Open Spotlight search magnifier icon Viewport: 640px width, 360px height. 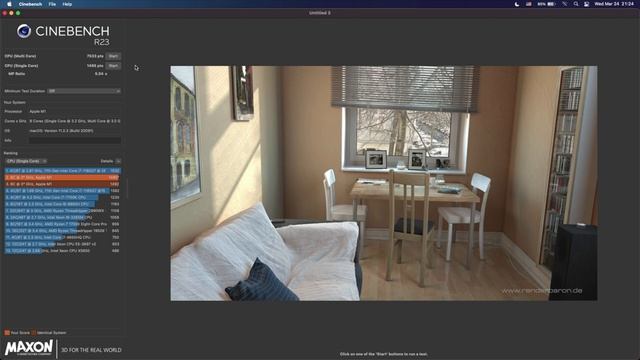coord(576,4)
